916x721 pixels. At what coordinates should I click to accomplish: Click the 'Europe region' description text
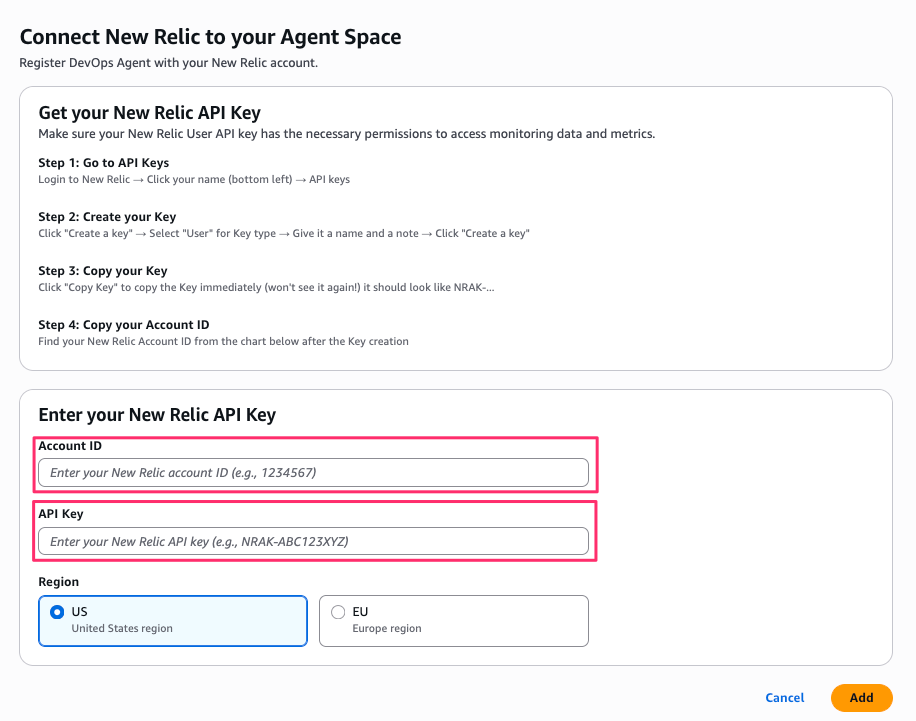386,629
